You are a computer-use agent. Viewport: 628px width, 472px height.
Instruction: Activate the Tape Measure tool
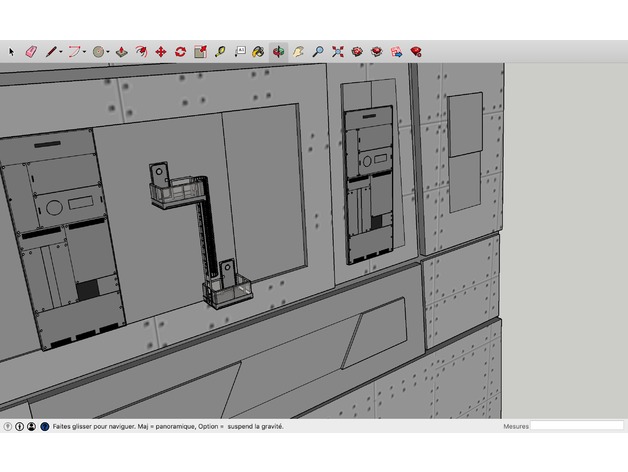(220, 52)
